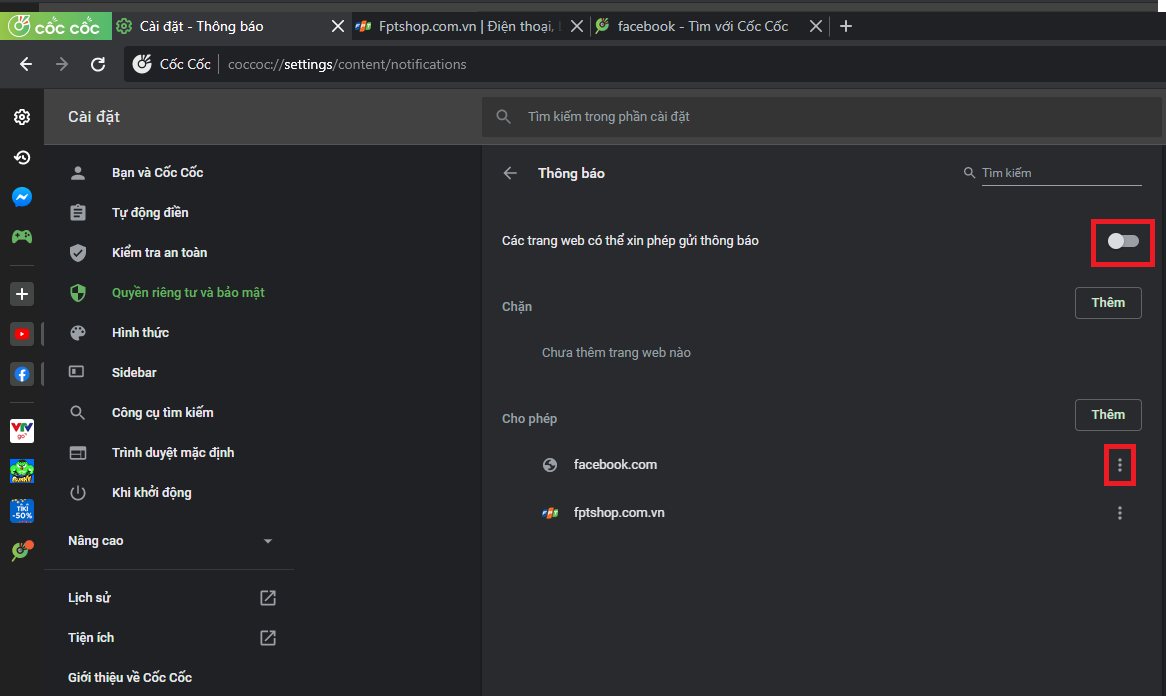1166x696 pixels.
Task: Open Lịch sử external link icon
Action: click(x=268, y=598)
